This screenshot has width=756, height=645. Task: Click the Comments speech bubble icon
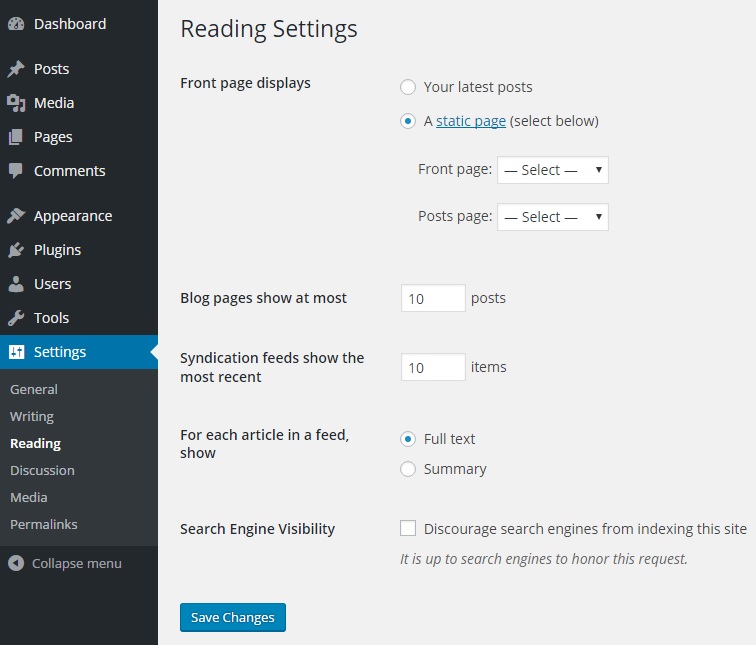[16, 171]
